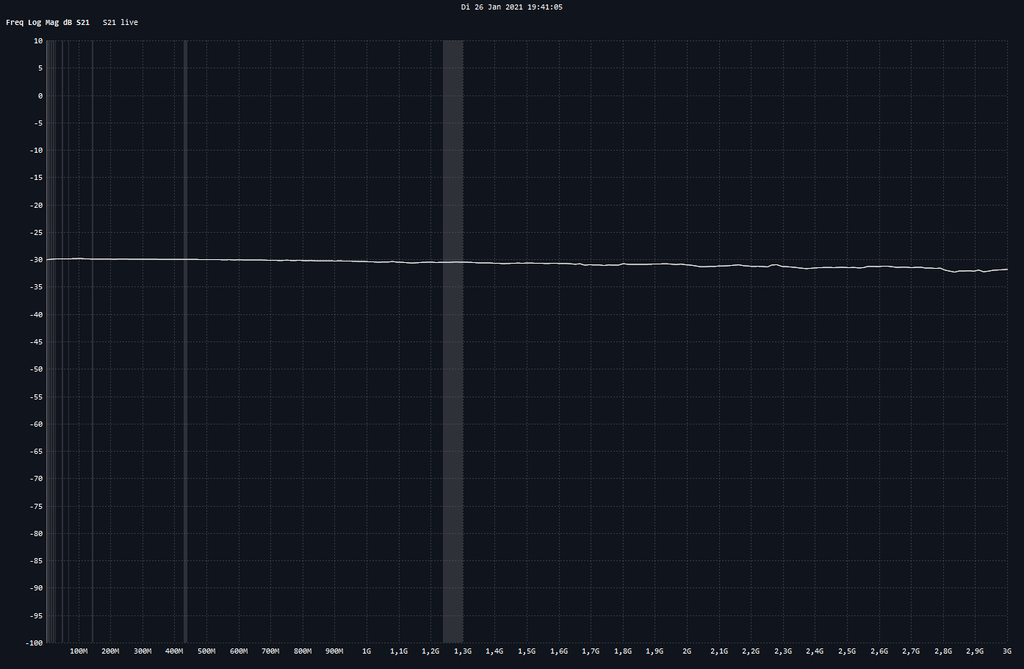This screenshot has width=1024, height=669.
Task: Click the '1G' frequency axis label
Action: 366,651
